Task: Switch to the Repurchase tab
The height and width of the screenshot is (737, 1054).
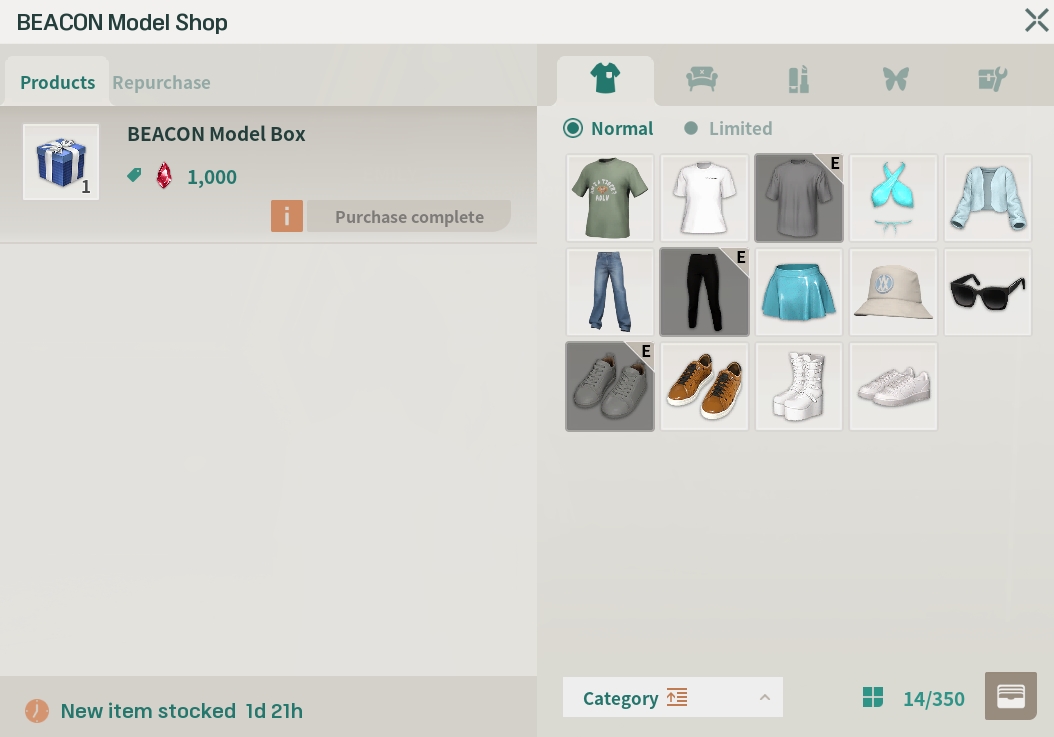Action: pyautogui.click(x=161, y=82)
